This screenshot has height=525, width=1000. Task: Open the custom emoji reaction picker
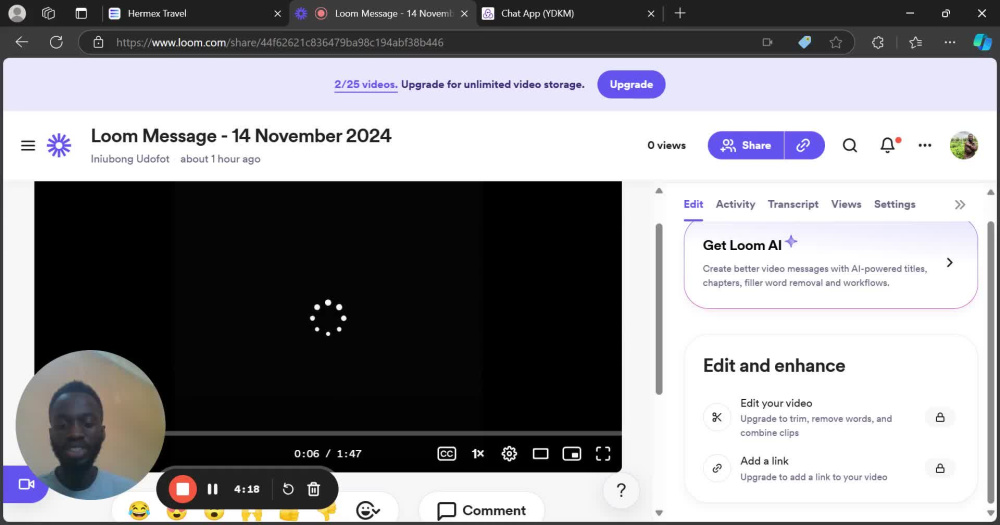coord(368,510)
